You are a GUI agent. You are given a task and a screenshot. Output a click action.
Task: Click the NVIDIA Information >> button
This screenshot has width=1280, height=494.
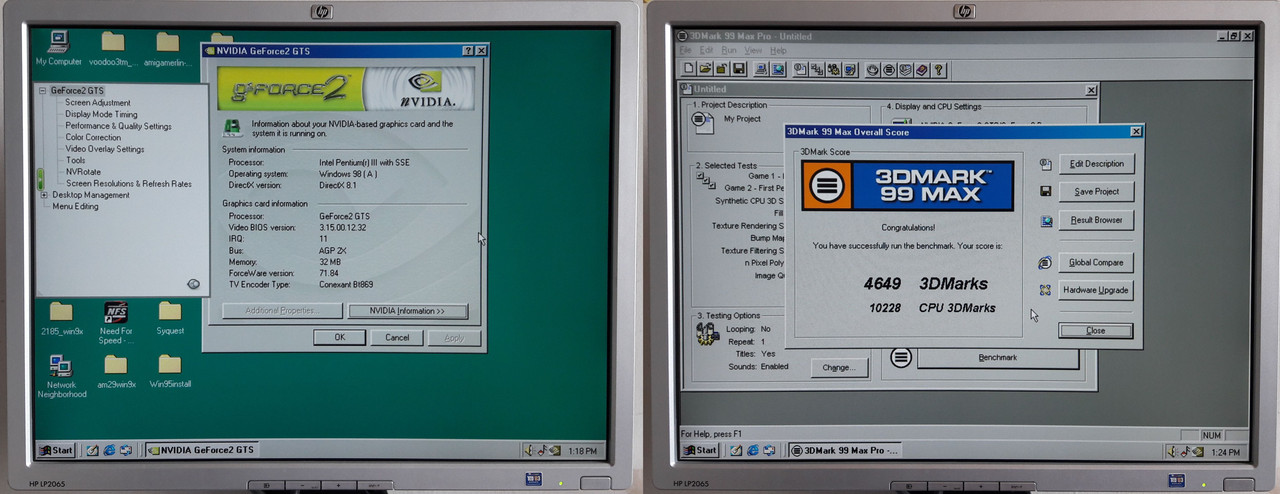coord(408,311)
